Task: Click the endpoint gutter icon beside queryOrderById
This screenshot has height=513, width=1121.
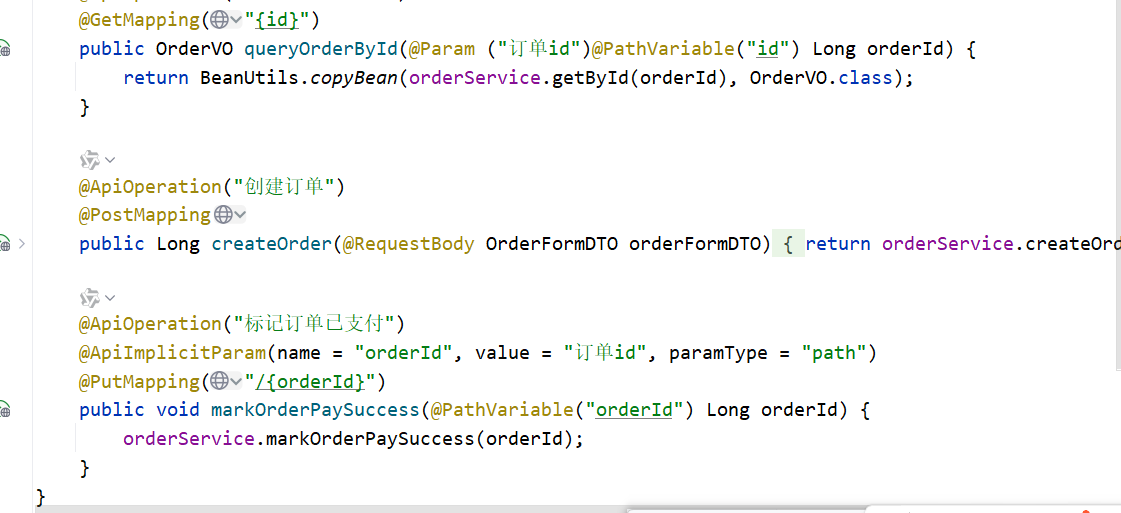Action: [4, 49]
